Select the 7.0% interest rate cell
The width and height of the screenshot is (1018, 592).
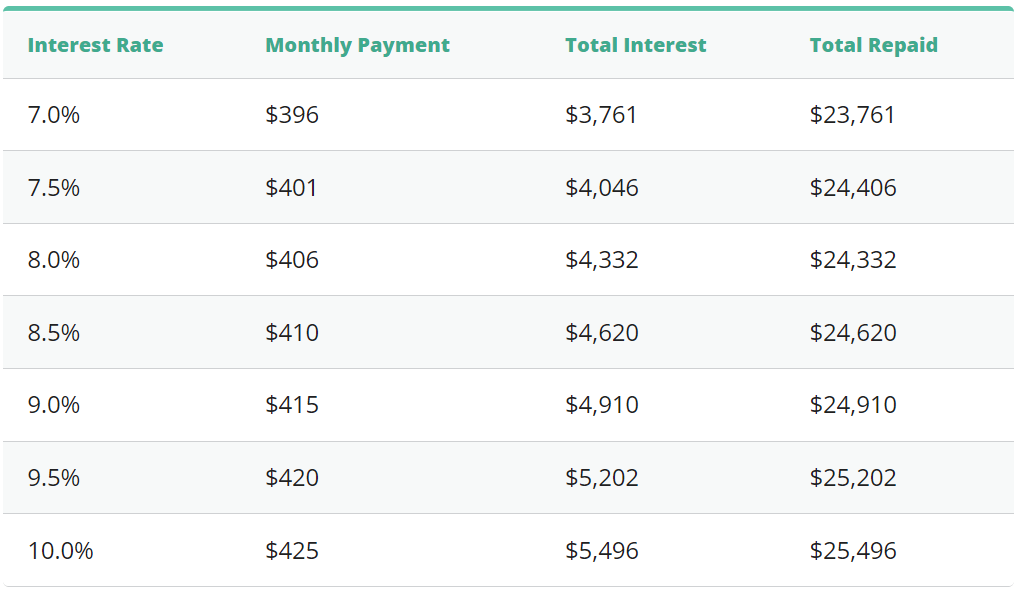coord(54,115)
